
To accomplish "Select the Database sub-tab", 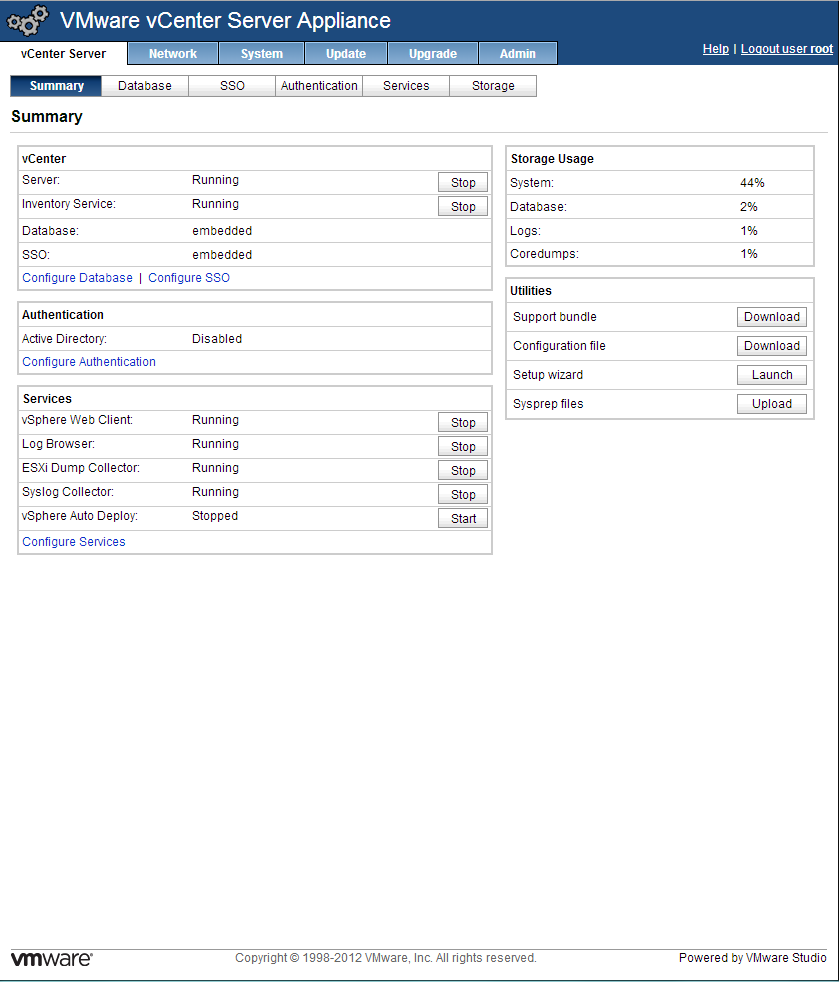I will [x=145, y=86].
